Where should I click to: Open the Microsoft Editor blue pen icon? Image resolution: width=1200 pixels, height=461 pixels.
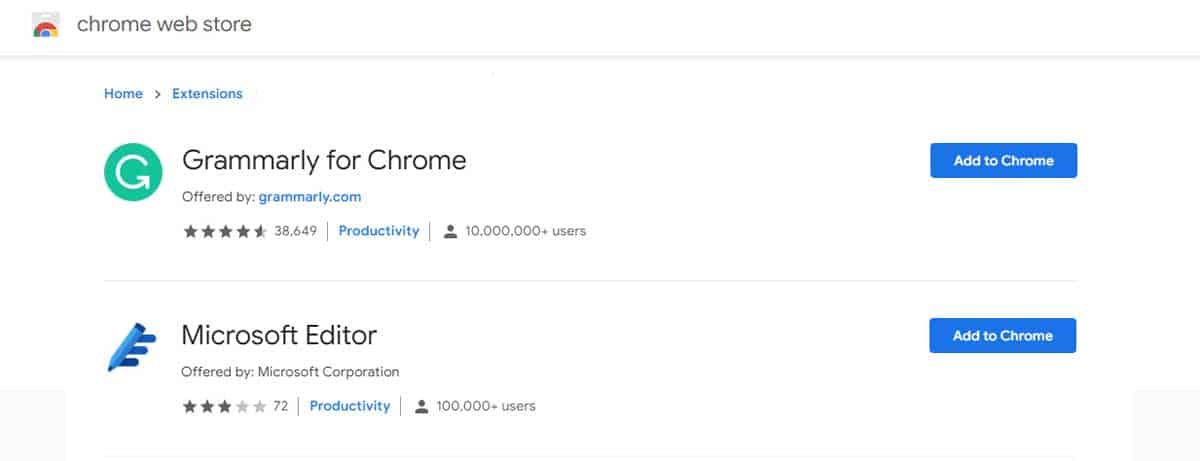pos(132,347)
